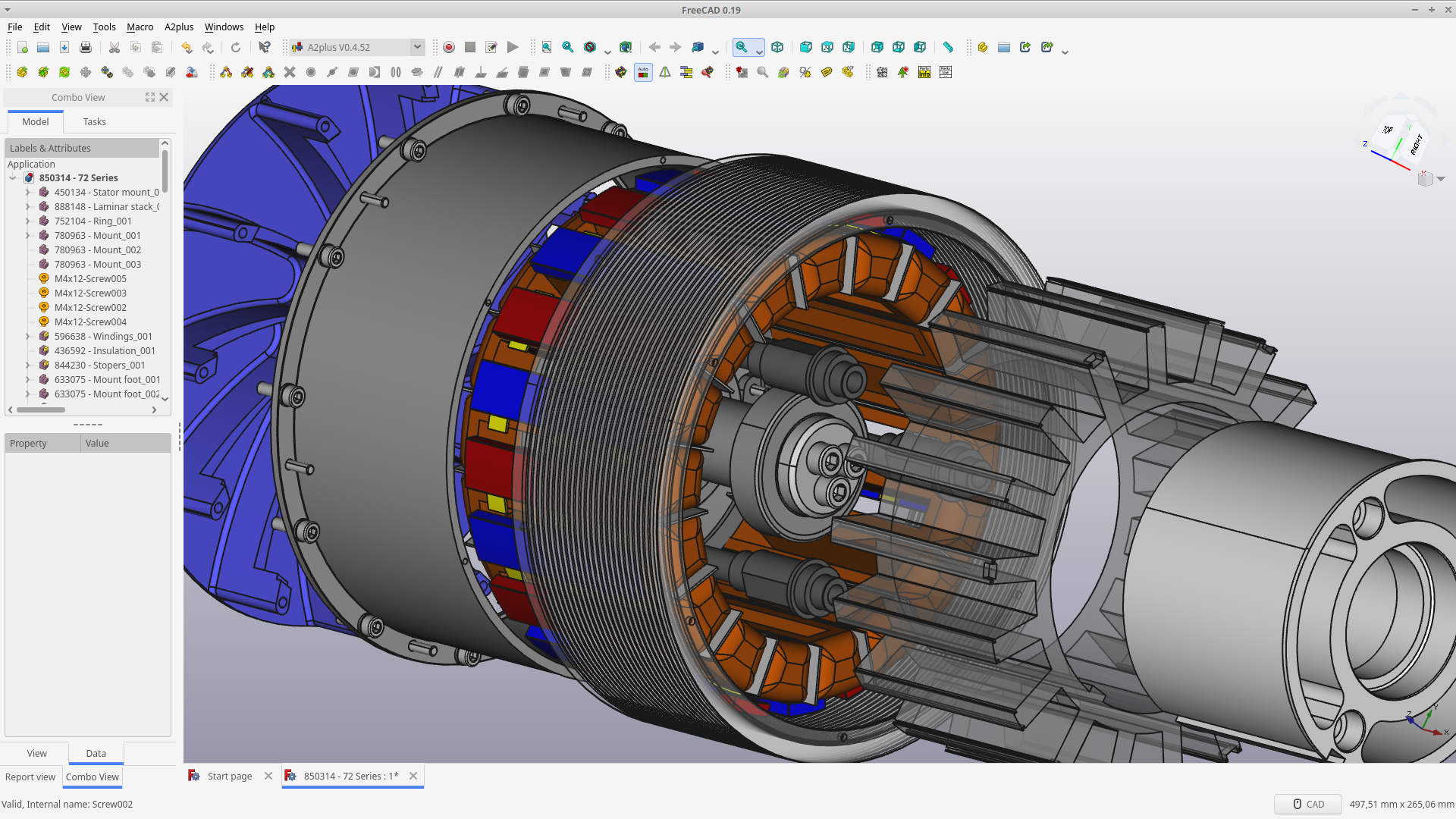The height and width of the screenshot is (819, 1456).
Task: Open the navigation cube dropdown menu
Action: 1441,179
